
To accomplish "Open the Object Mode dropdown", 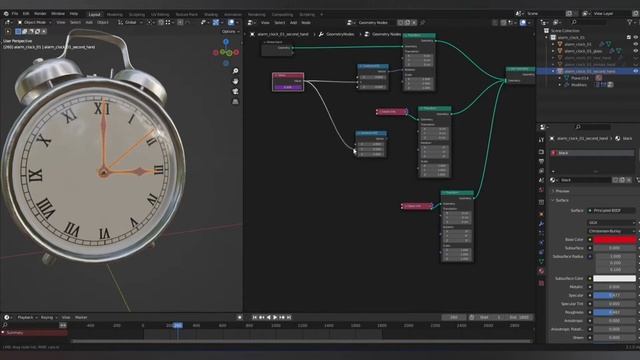I will (34, 22).
